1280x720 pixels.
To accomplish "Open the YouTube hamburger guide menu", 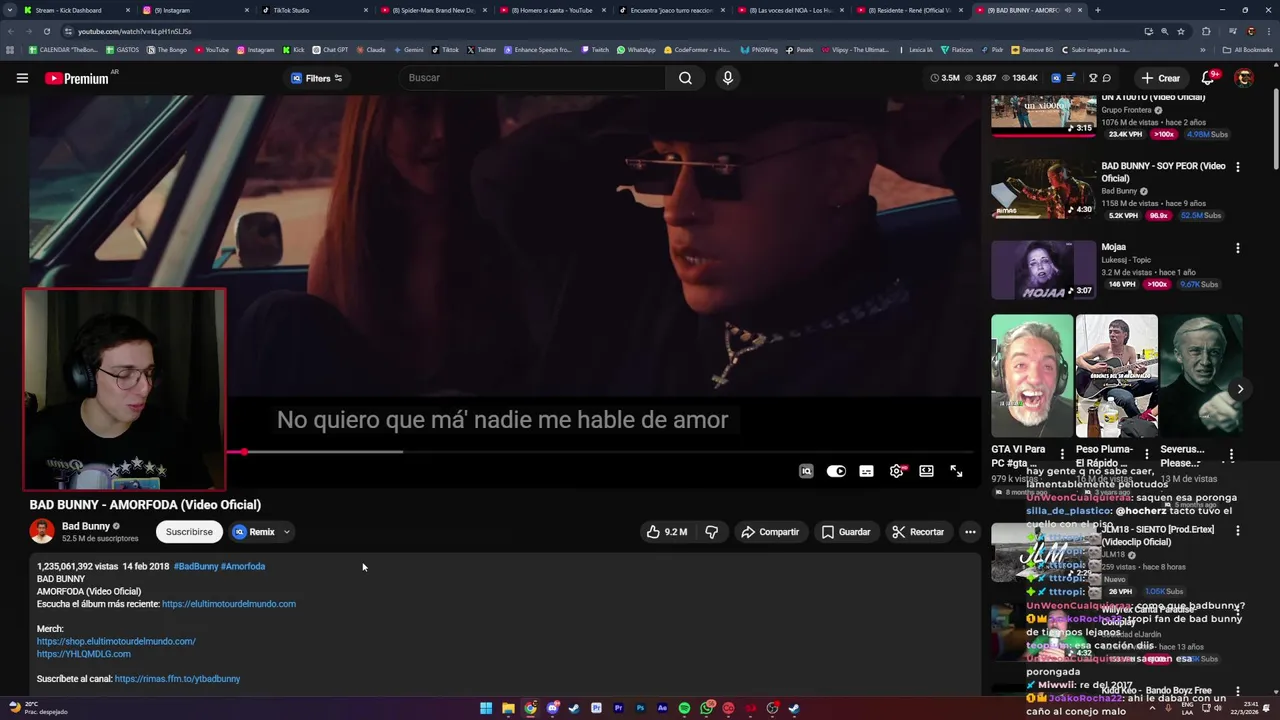I will point(22,78).
